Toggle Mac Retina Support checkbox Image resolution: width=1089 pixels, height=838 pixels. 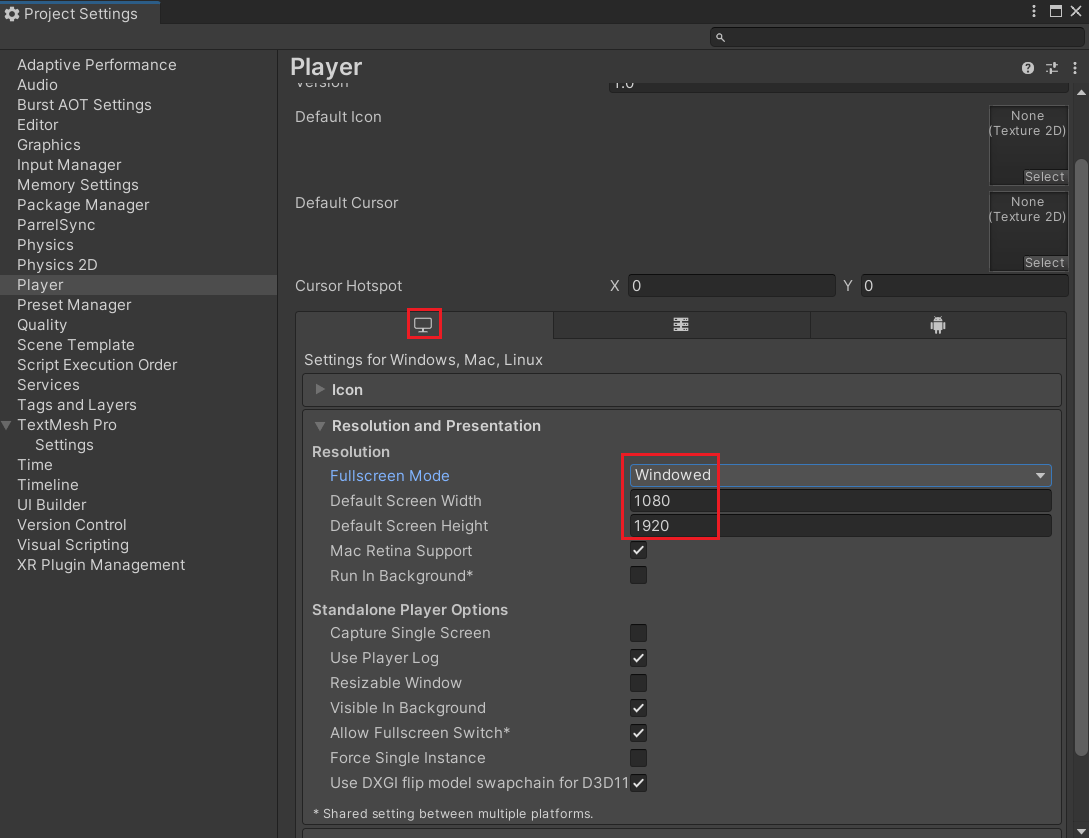[x=638, y=551]
